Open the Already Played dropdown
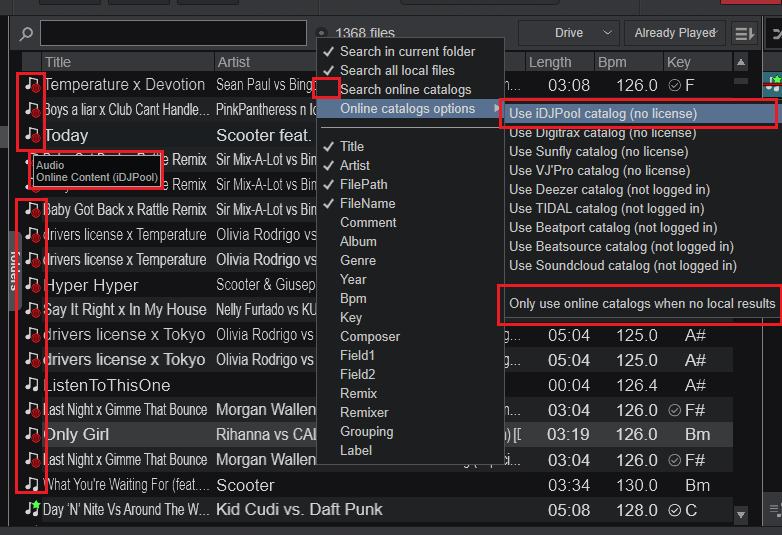 (675, 33)
